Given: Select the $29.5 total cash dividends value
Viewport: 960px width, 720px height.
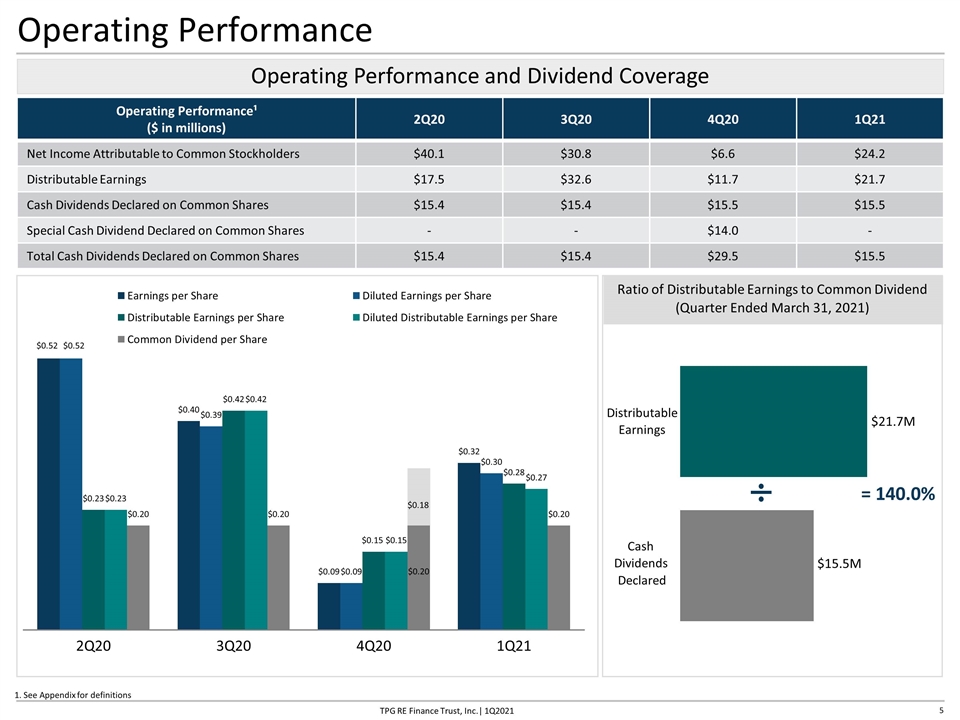Looking at the screenshot, I should tap(722, 257).
